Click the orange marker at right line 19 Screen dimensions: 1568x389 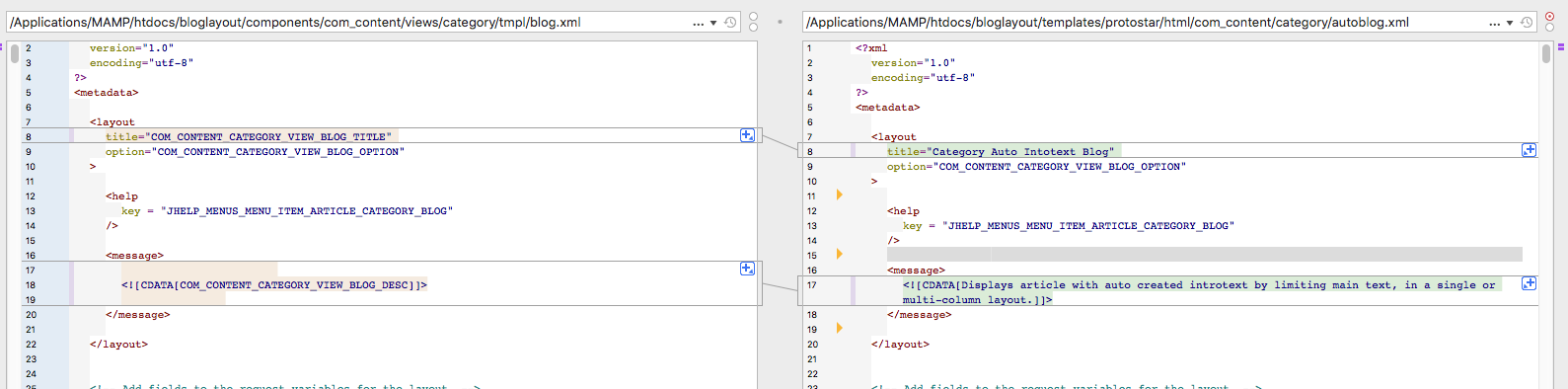click(840, 328)
